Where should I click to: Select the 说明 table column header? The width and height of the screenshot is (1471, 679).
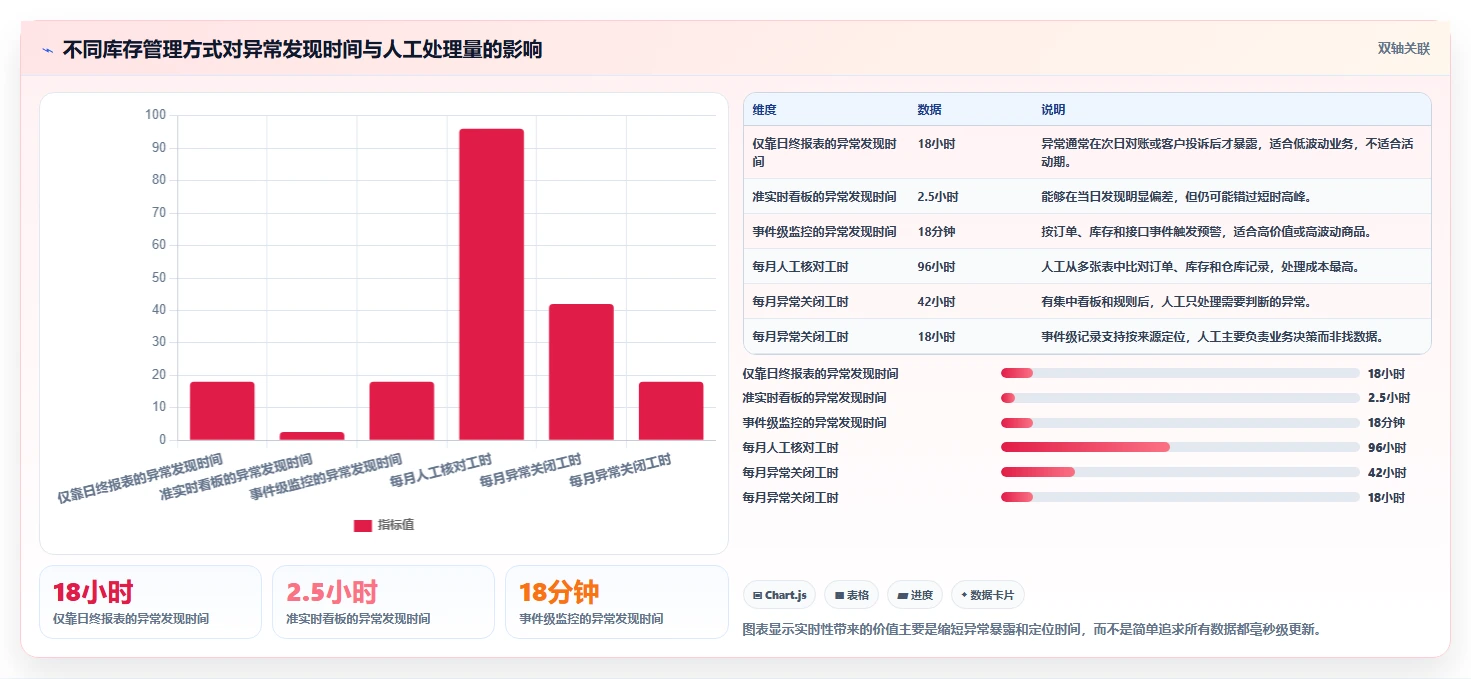coord(1053,109)
